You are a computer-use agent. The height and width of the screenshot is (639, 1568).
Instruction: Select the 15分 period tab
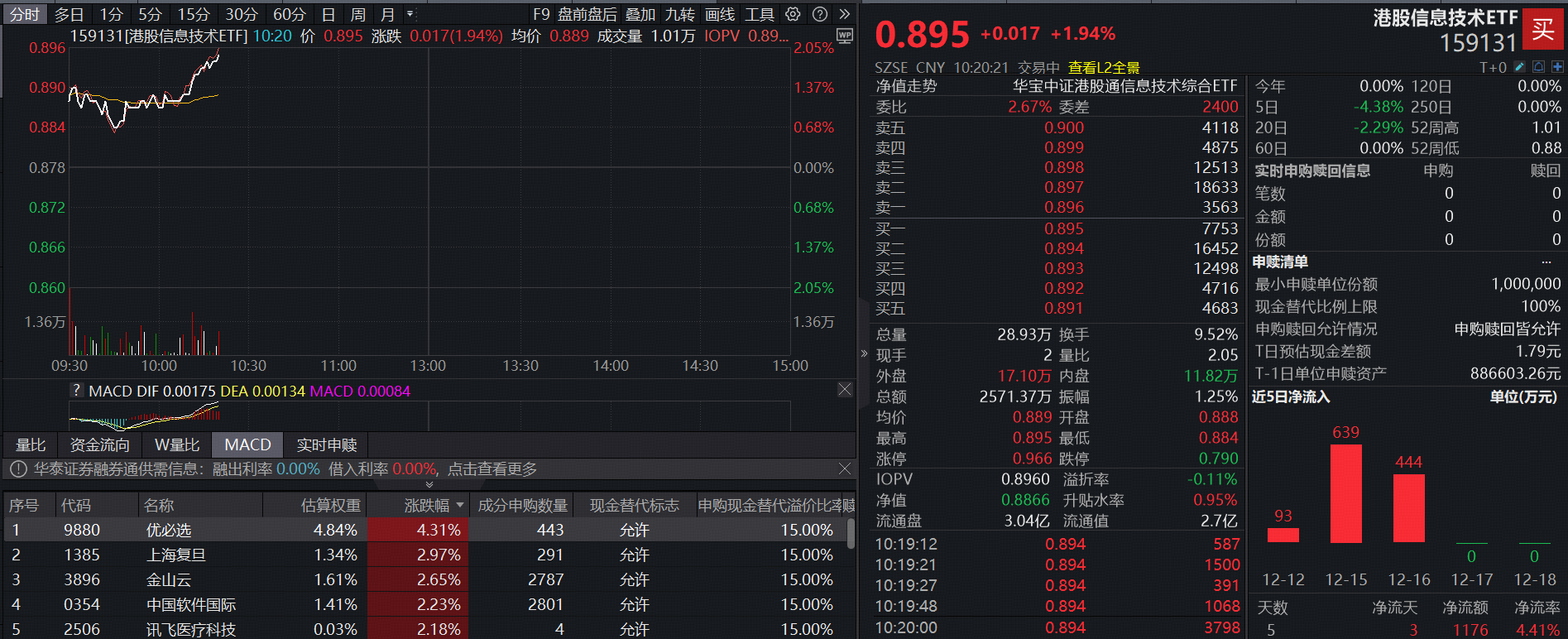(x=194, y=14)
